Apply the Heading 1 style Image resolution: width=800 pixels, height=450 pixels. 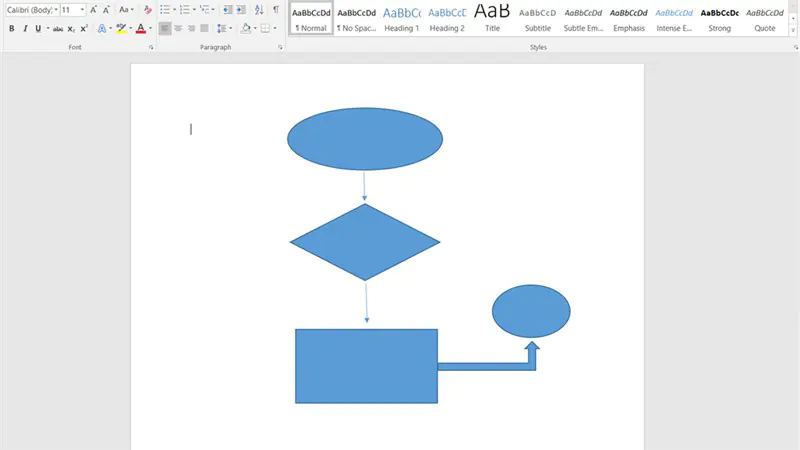pyautogui.click(x=402, y=18)
